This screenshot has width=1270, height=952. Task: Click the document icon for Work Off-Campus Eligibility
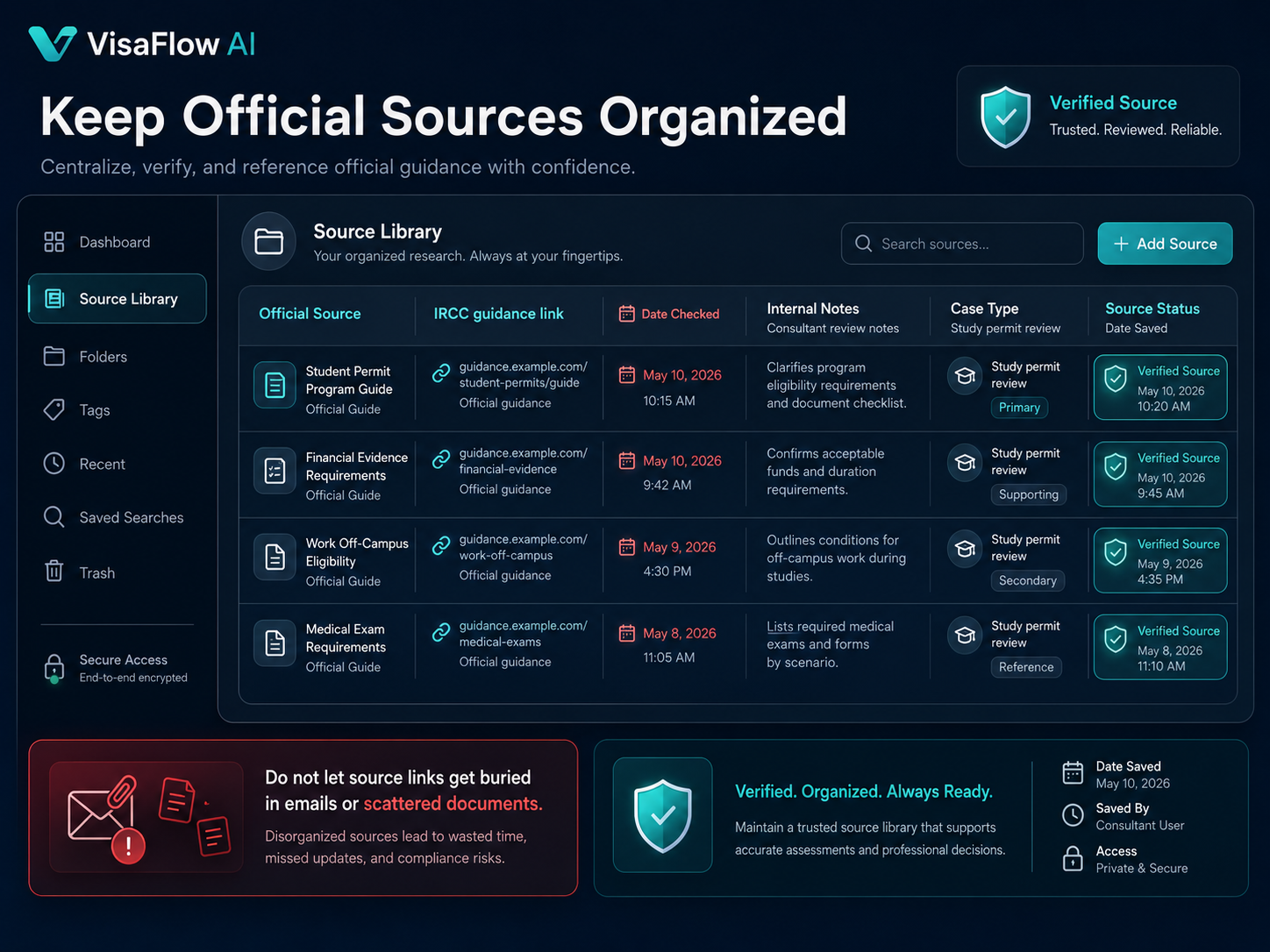(x=275, y=557)
